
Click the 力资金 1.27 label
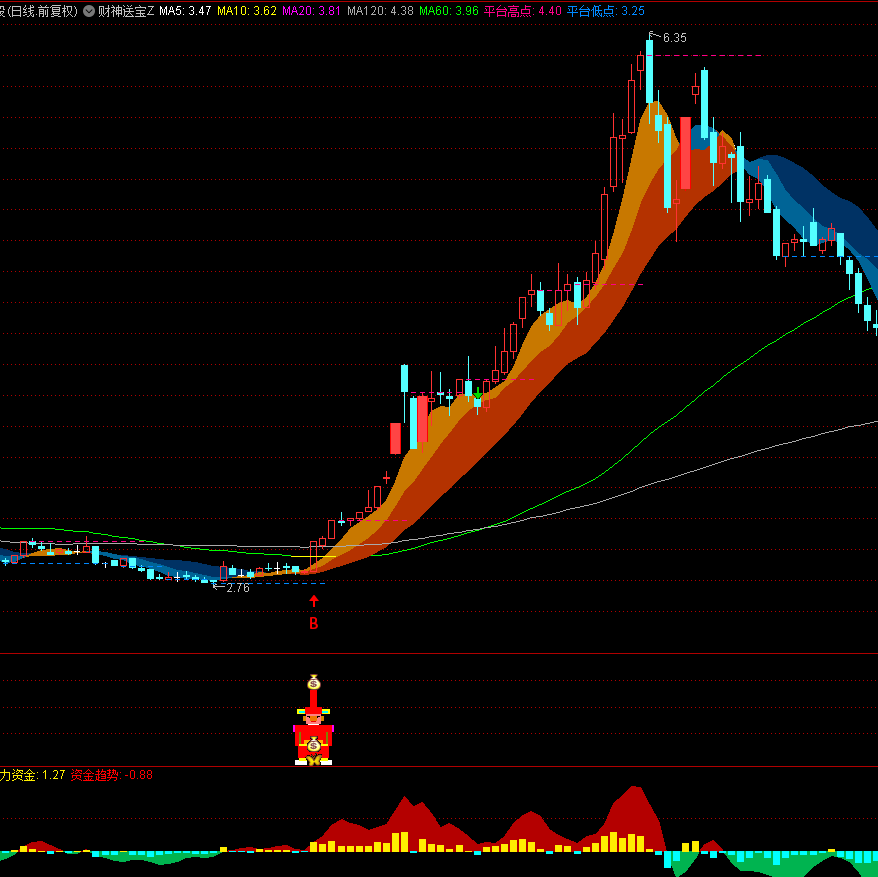coord(32,775)
